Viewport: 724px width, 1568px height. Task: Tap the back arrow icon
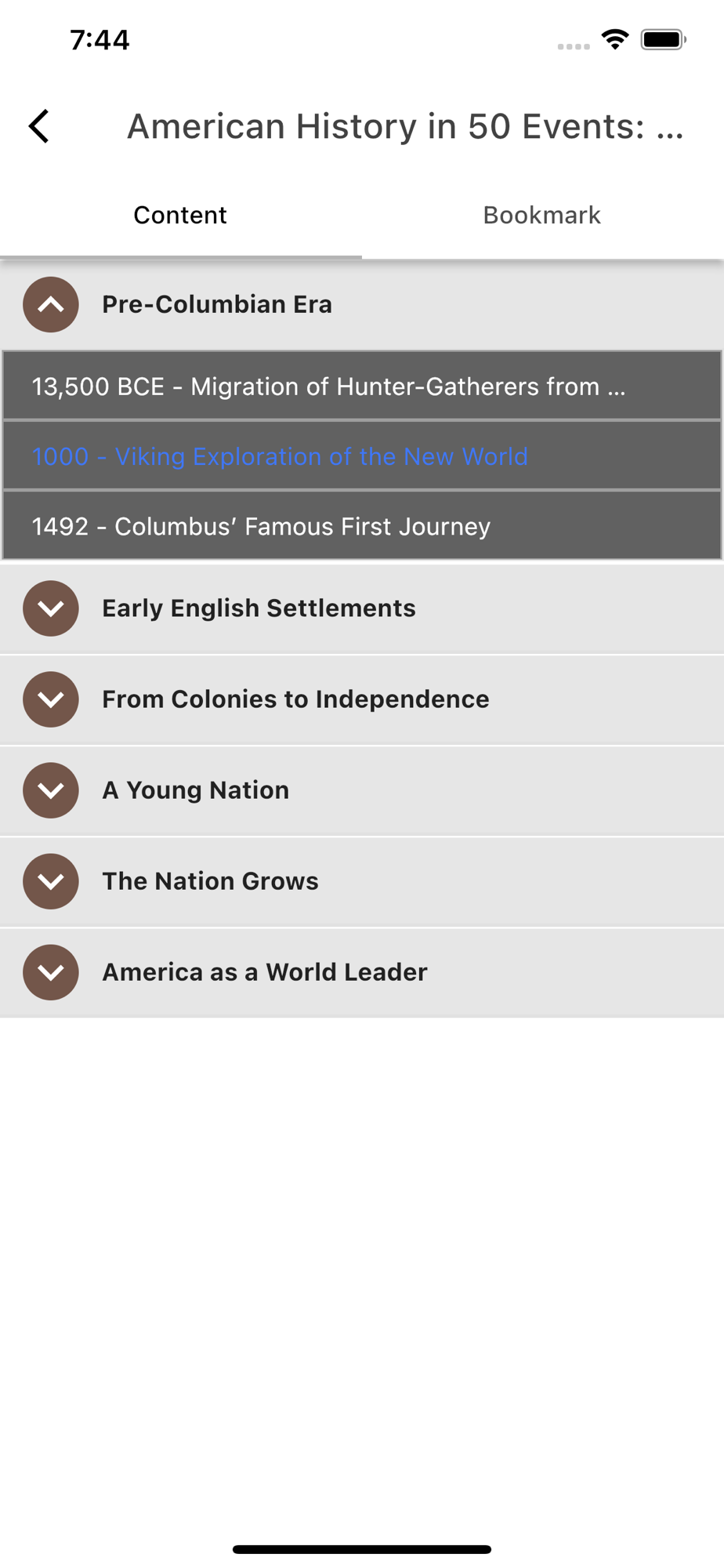click(x=39, y=126)
